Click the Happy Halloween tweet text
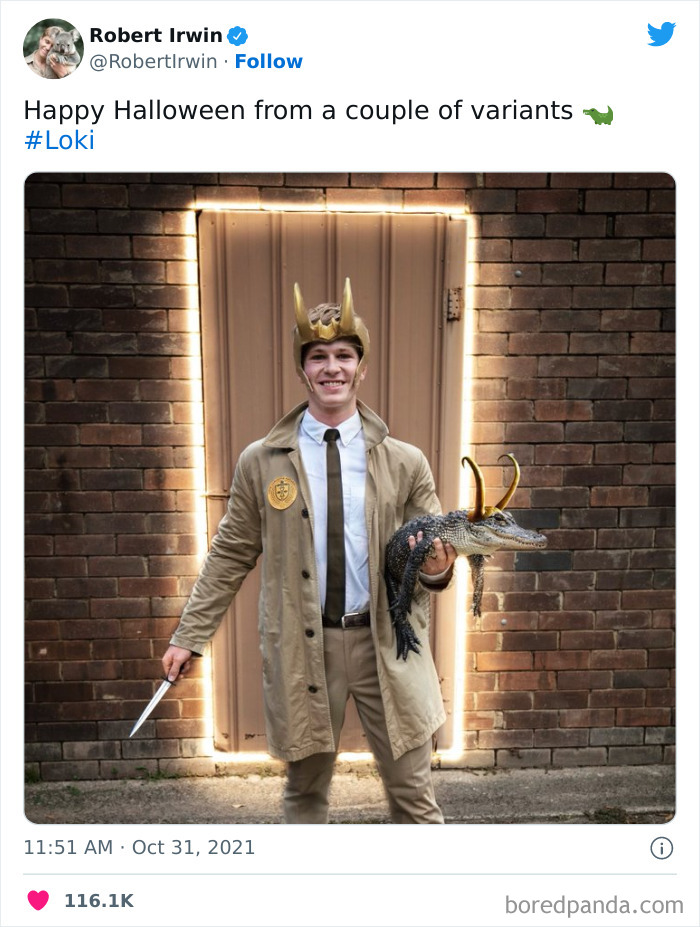Screen dimensions: 700x927 click(x=298, y=110)
